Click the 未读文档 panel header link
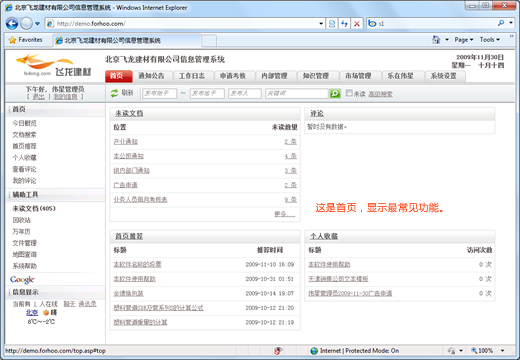 pos(129,114)
